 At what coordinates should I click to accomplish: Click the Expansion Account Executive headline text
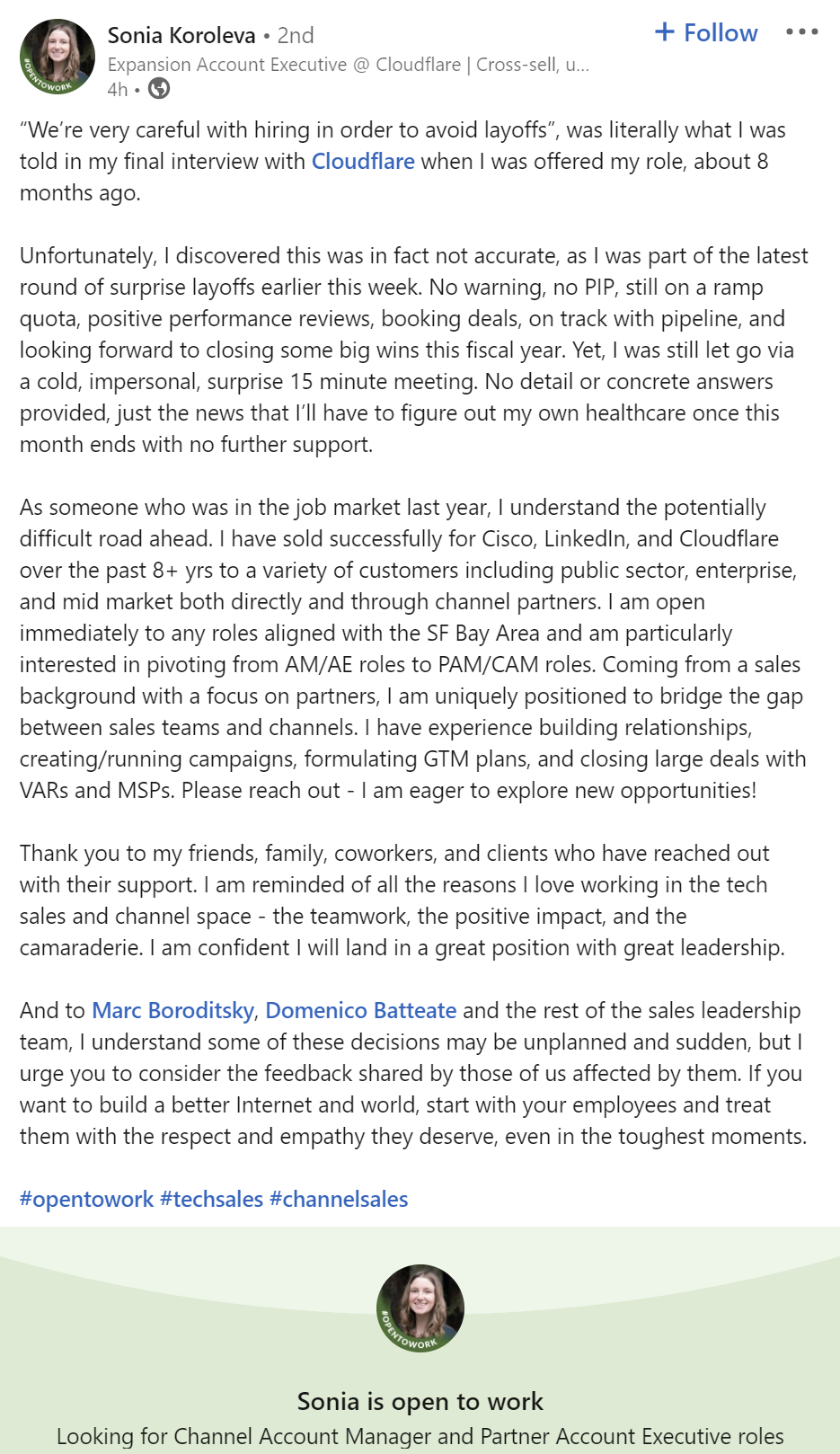coord(348,65)
